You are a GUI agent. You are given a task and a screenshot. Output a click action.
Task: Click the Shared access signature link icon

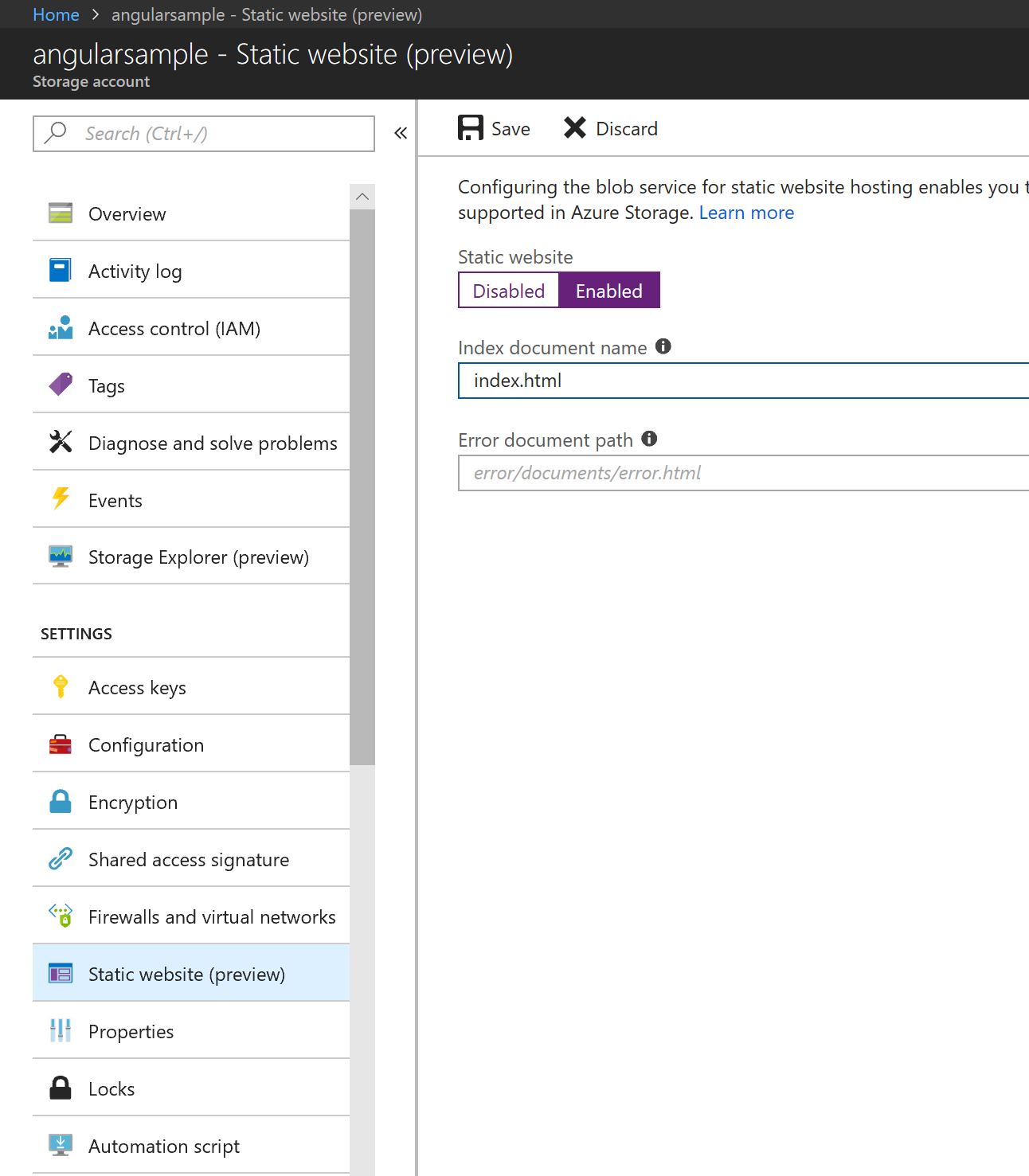pyautogui.click(x=61, y=858)
